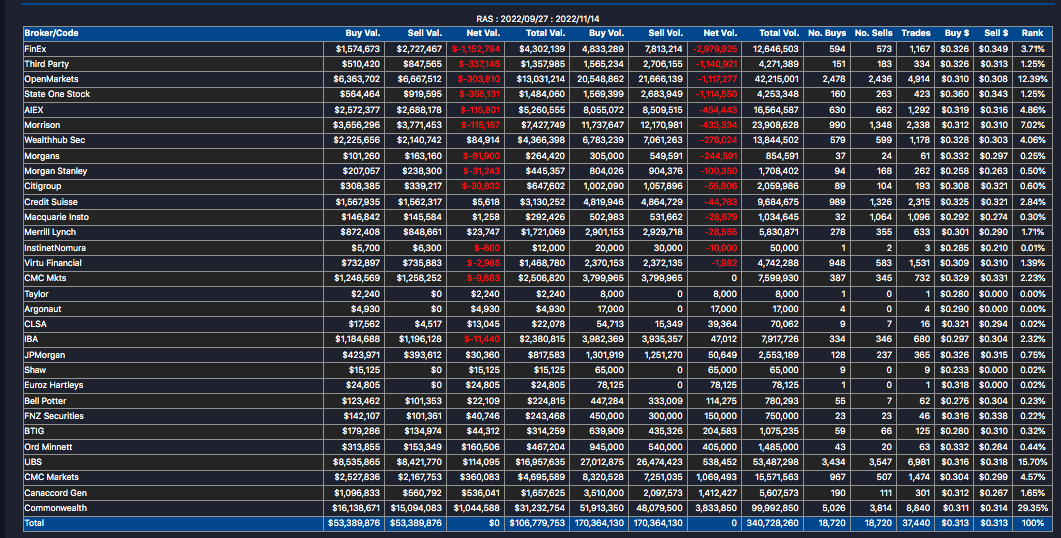The width and height of the screenshot is (1061, 538).
Task: Click UBS rank value 15.70%
Action: 1033,462
